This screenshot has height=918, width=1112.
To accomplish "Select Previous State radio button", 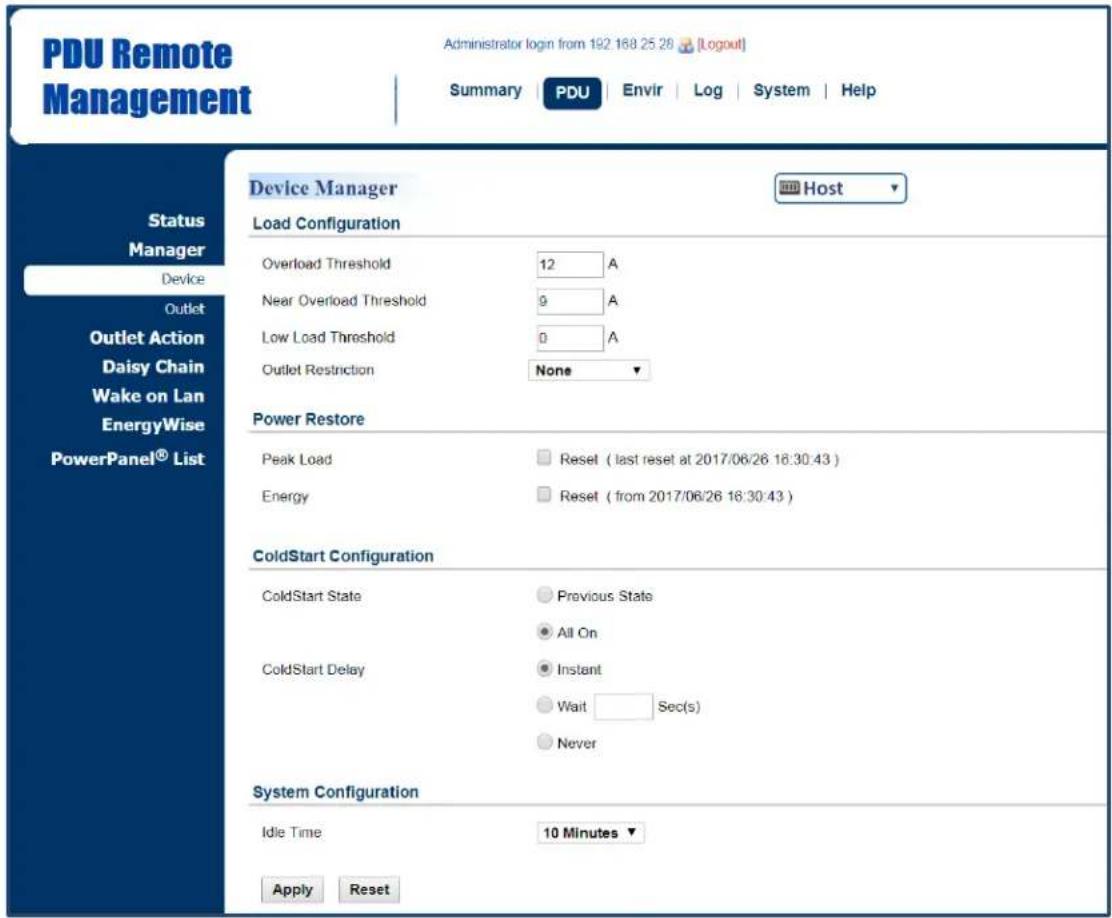I will tap(544, 595).
